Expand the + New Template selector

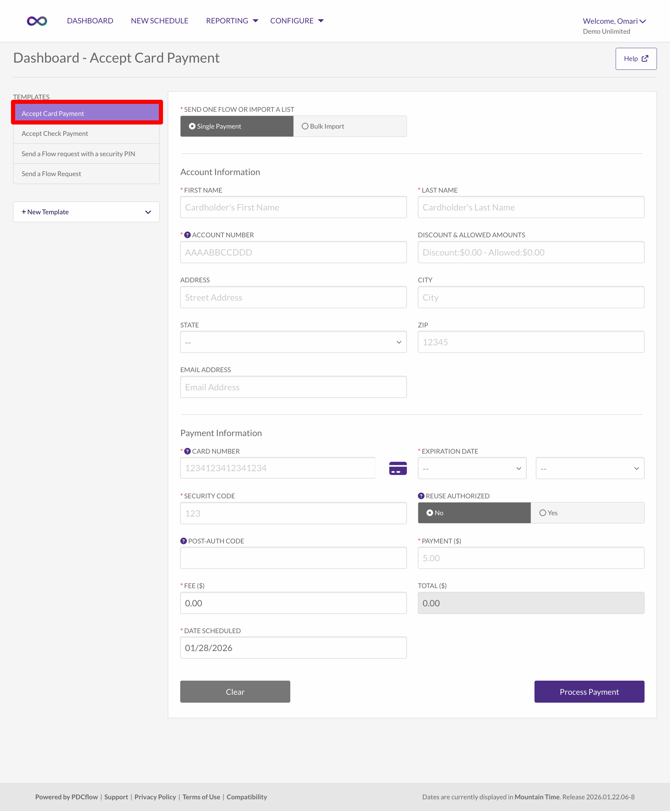(x=86, y=211)
